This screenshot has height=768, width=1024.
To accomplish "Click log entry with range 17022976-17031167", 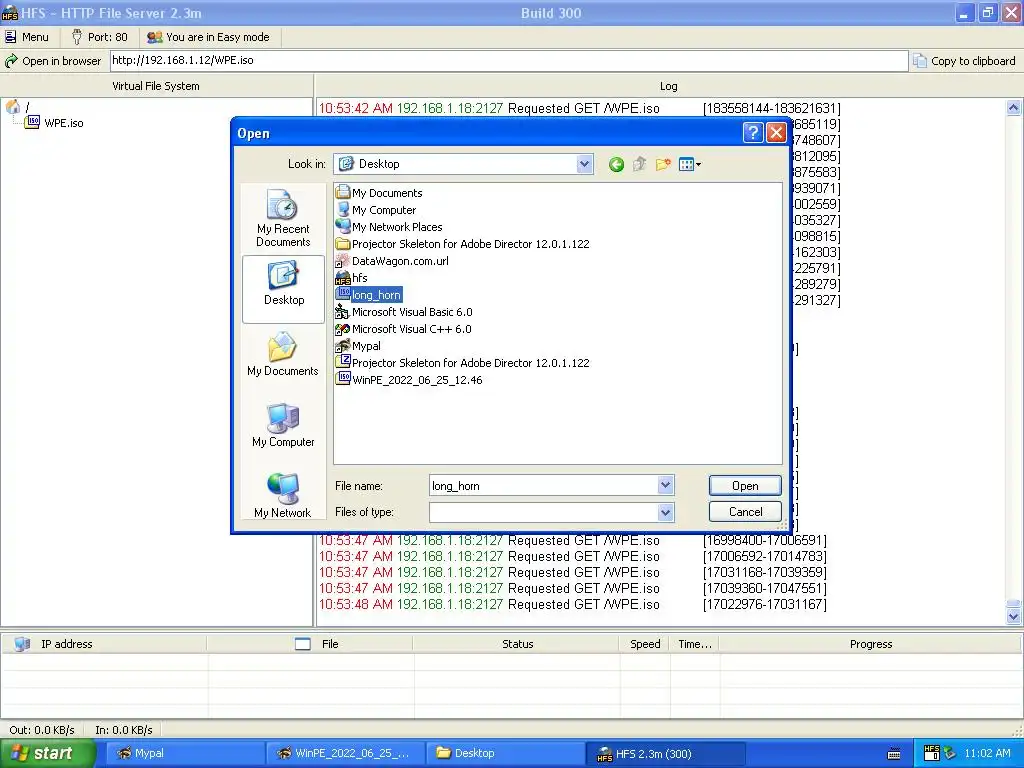I will (x=573, y=604).
